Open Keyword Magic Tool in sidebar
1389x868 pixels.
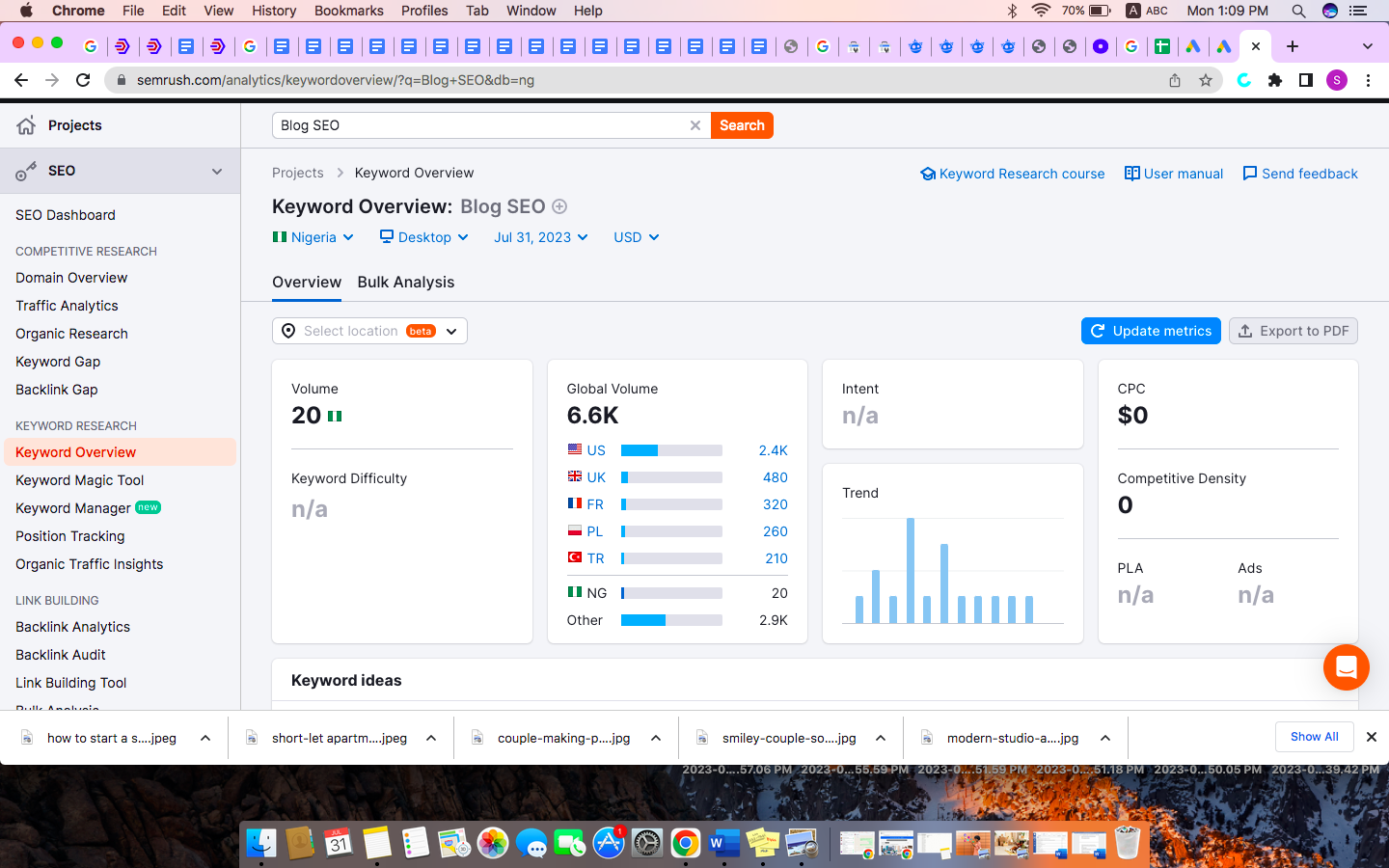coord(80,480)
